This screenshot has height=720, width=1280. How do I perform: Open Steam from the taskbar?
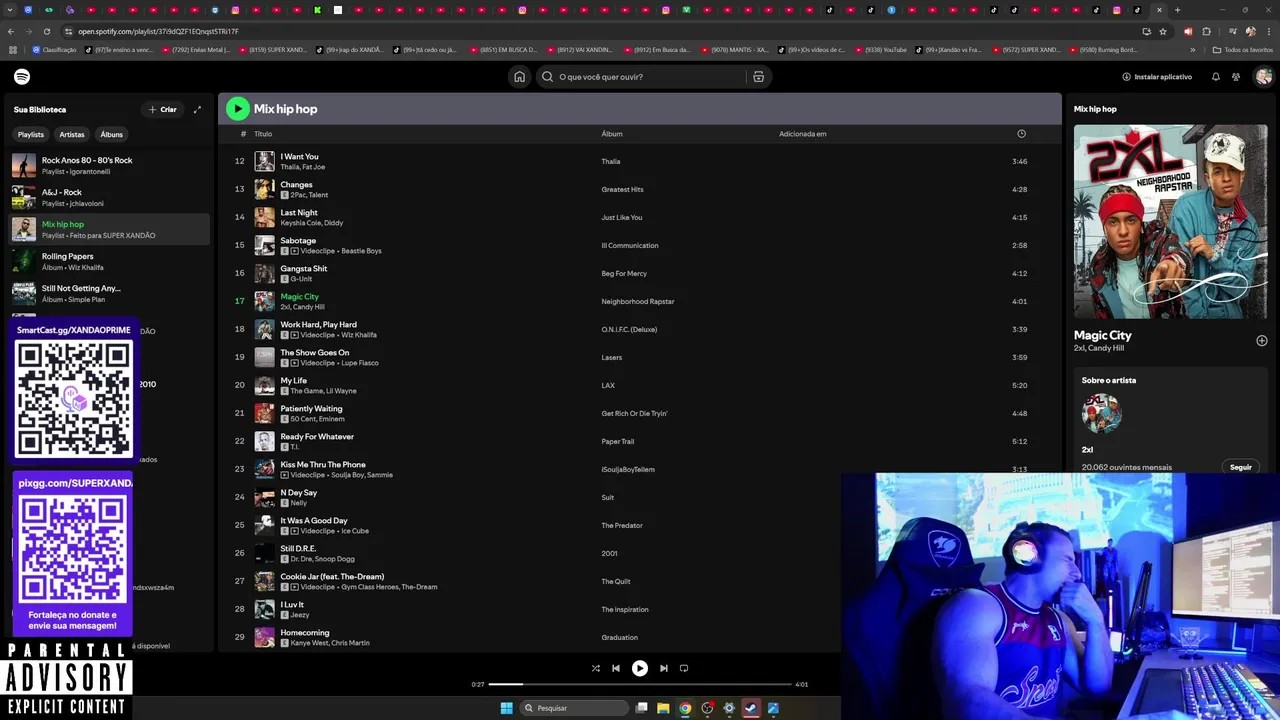point(751,708)
